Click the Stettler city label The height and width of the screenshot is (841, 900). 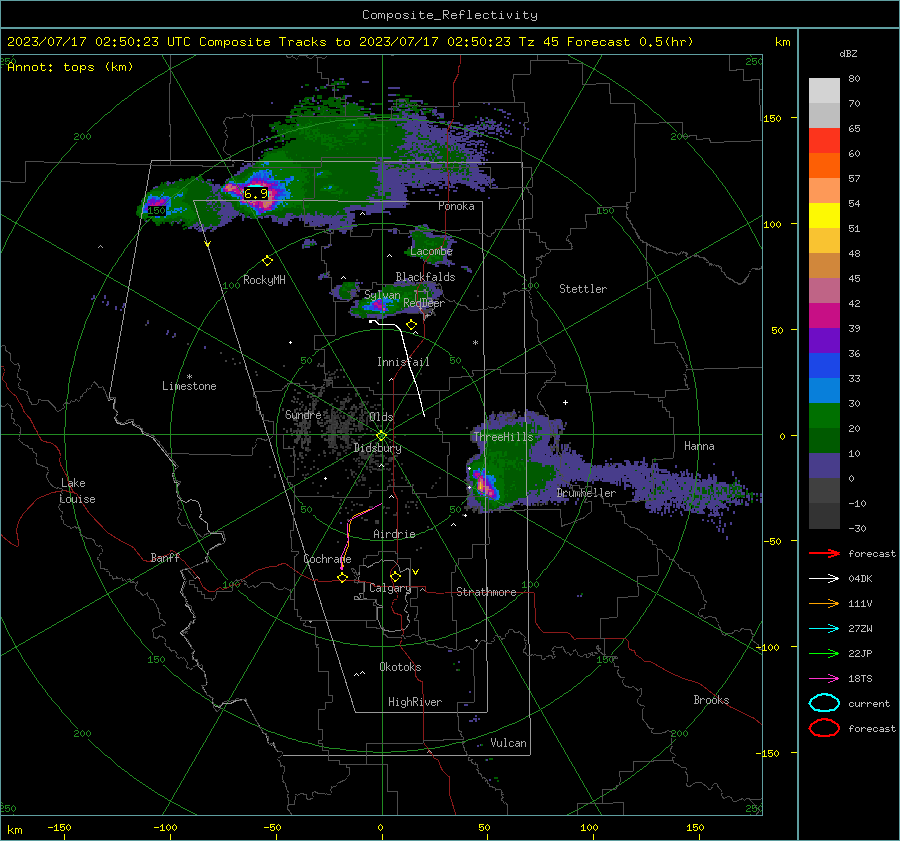click(x=583, y=289)
